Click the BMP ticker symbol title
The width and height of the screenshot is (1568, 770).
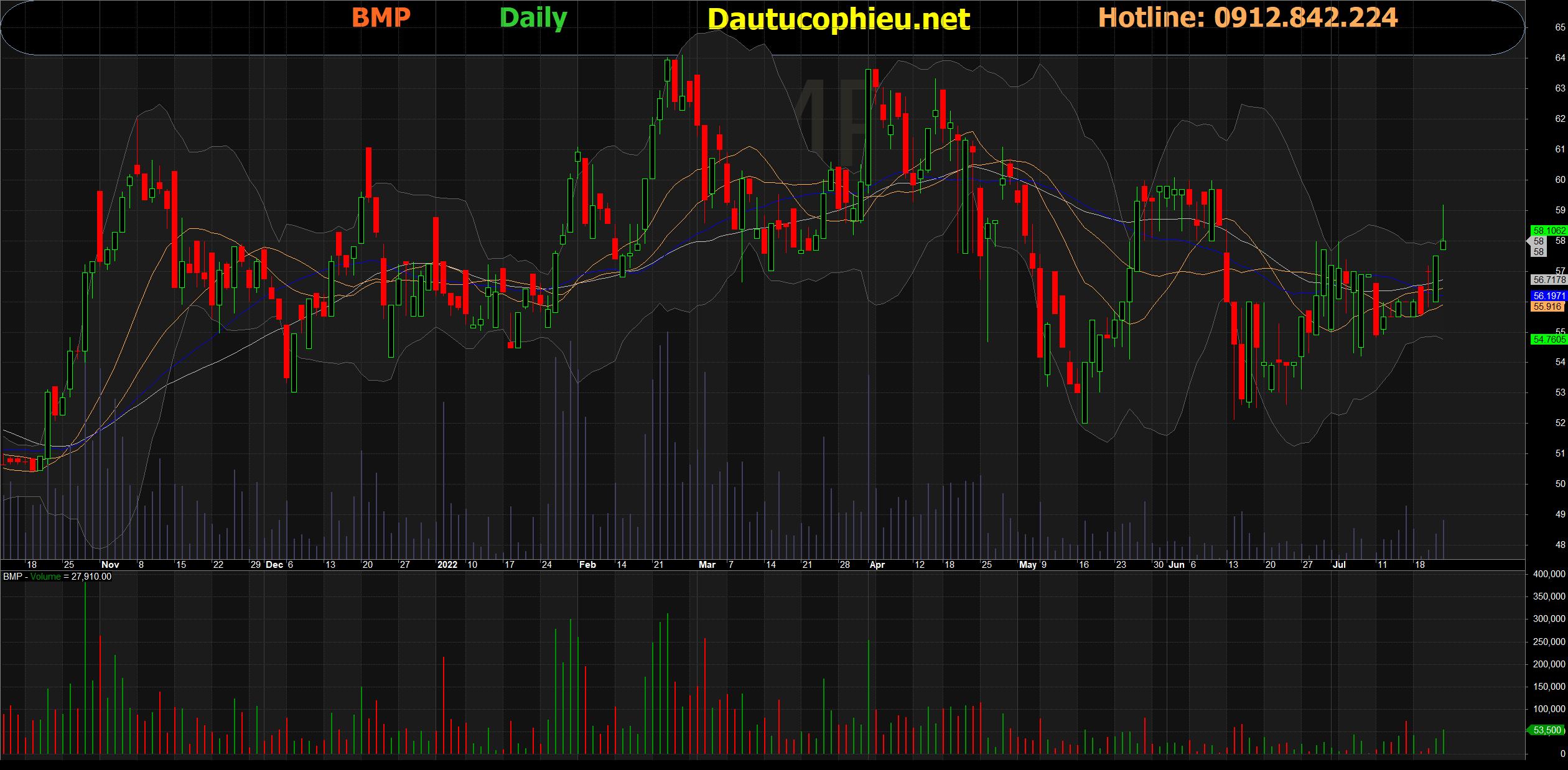pyautogui.click(x=381, y=17)
